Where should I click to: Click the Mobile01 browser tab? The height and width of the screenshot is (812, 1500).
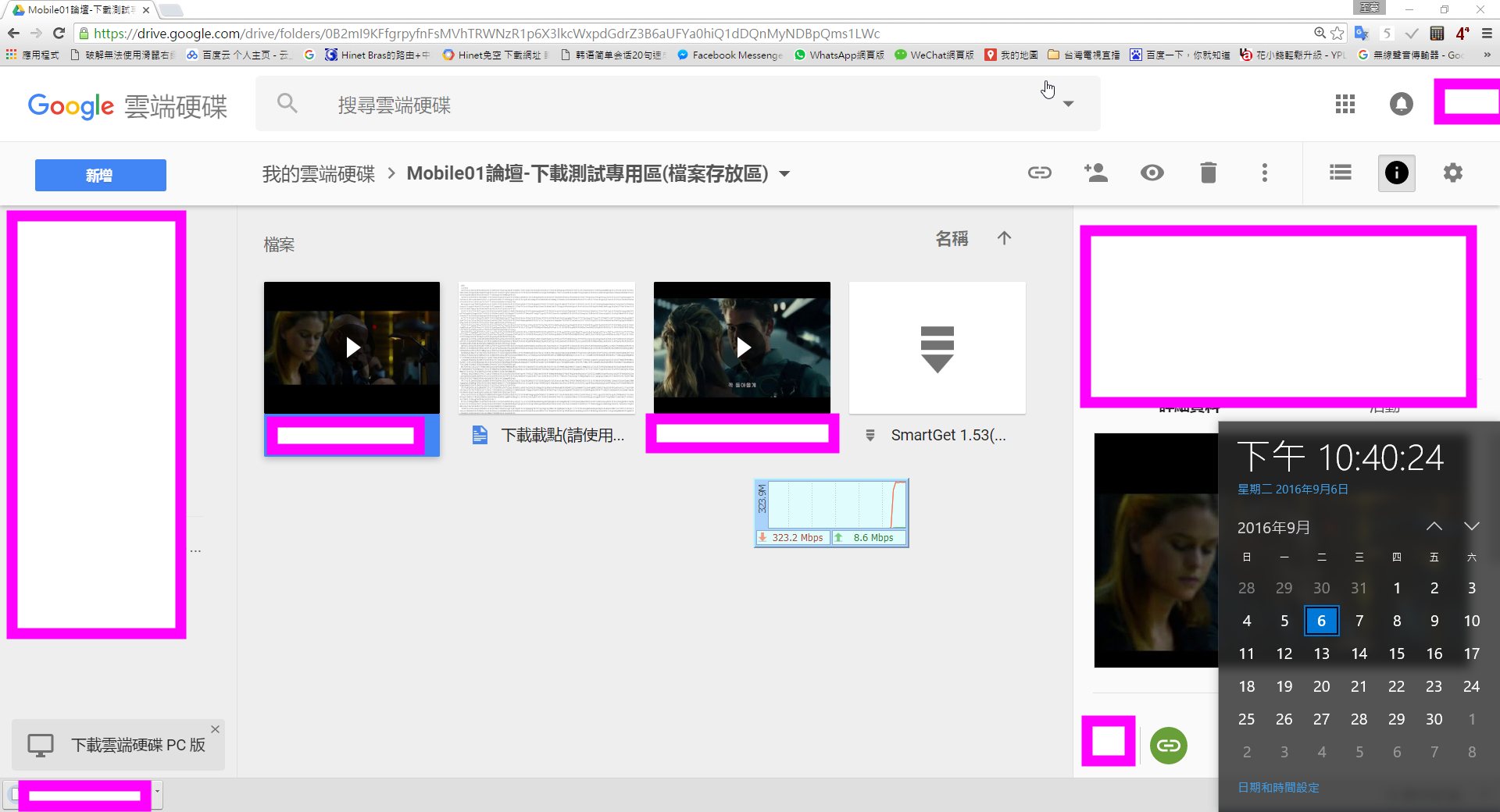80,10
